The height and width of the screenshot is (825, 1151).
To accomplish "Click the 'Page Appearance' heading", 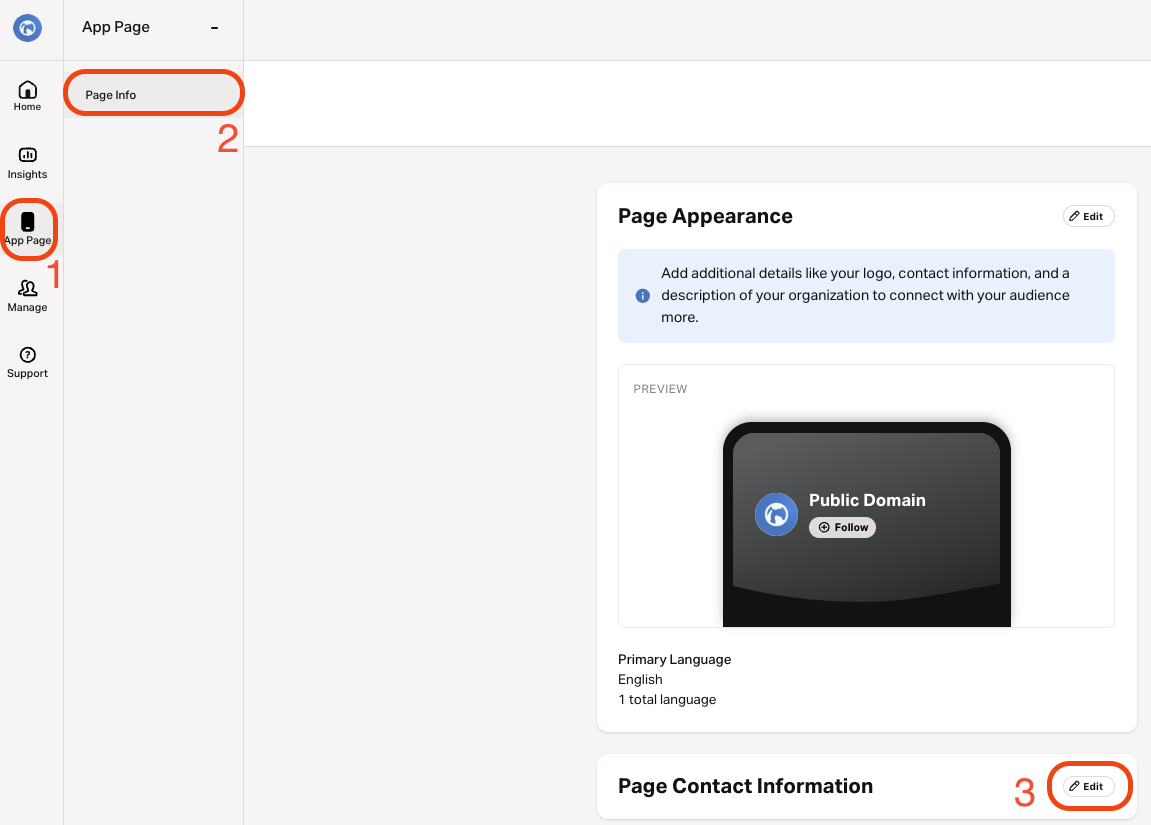I will pos(705,216).
